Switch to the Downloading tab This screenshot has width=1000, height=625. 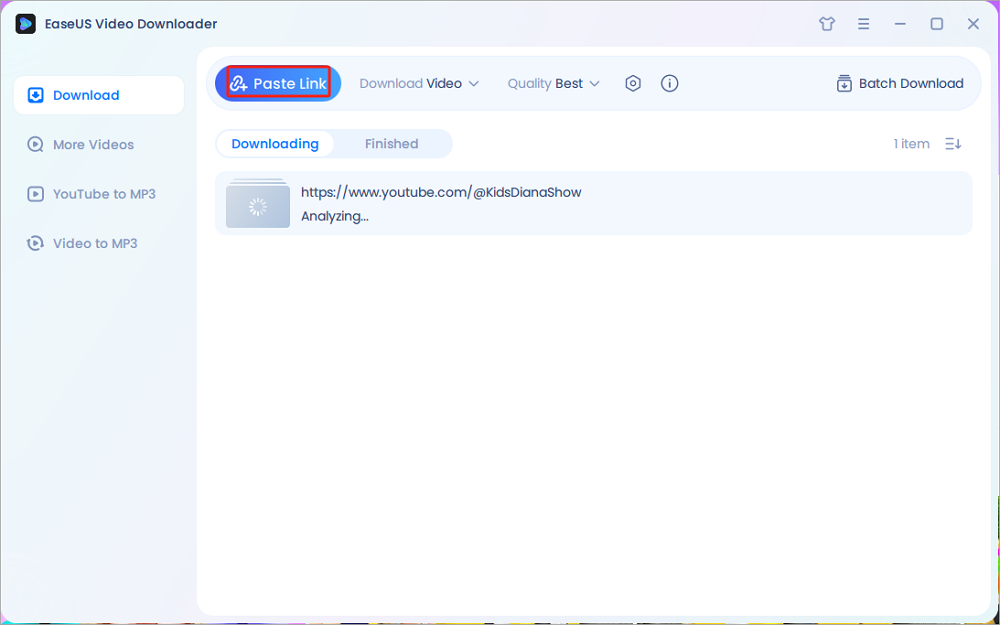pos(275,144)
